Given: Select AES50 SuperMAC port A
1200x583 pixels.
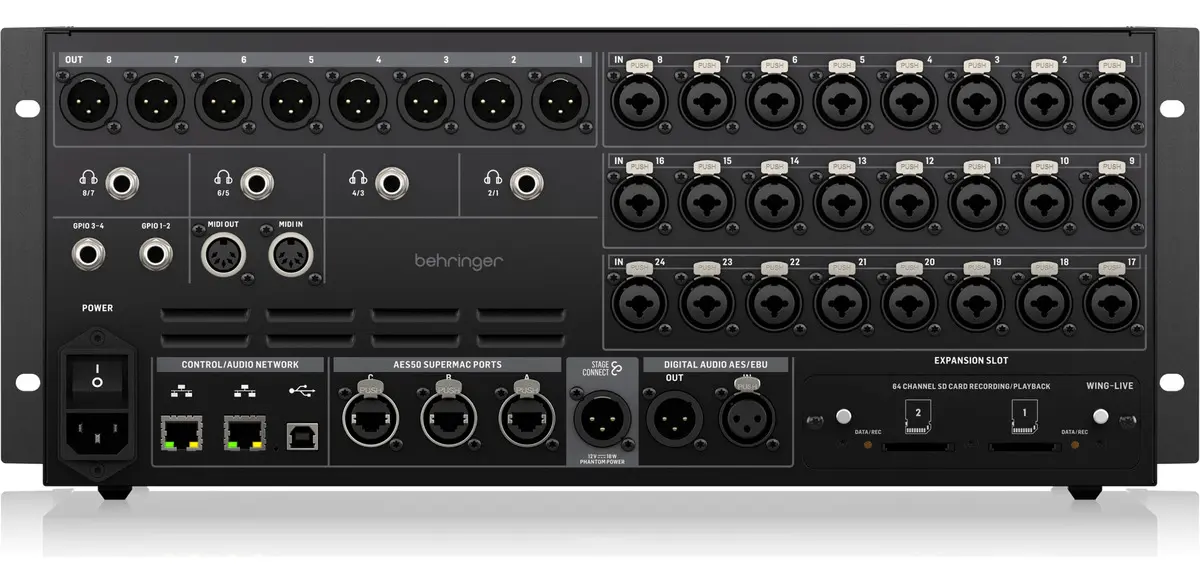Looking at the screenshot, I should [x=526, y=417].
